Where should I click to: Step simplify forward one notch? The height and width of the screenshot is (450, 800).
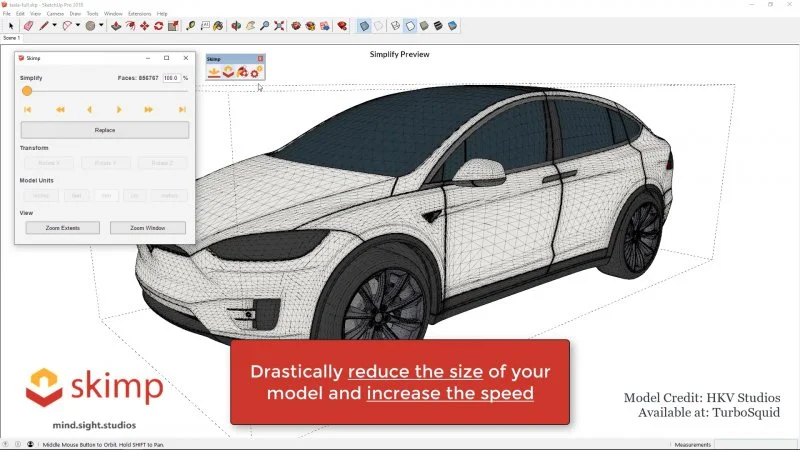[119, 110]
